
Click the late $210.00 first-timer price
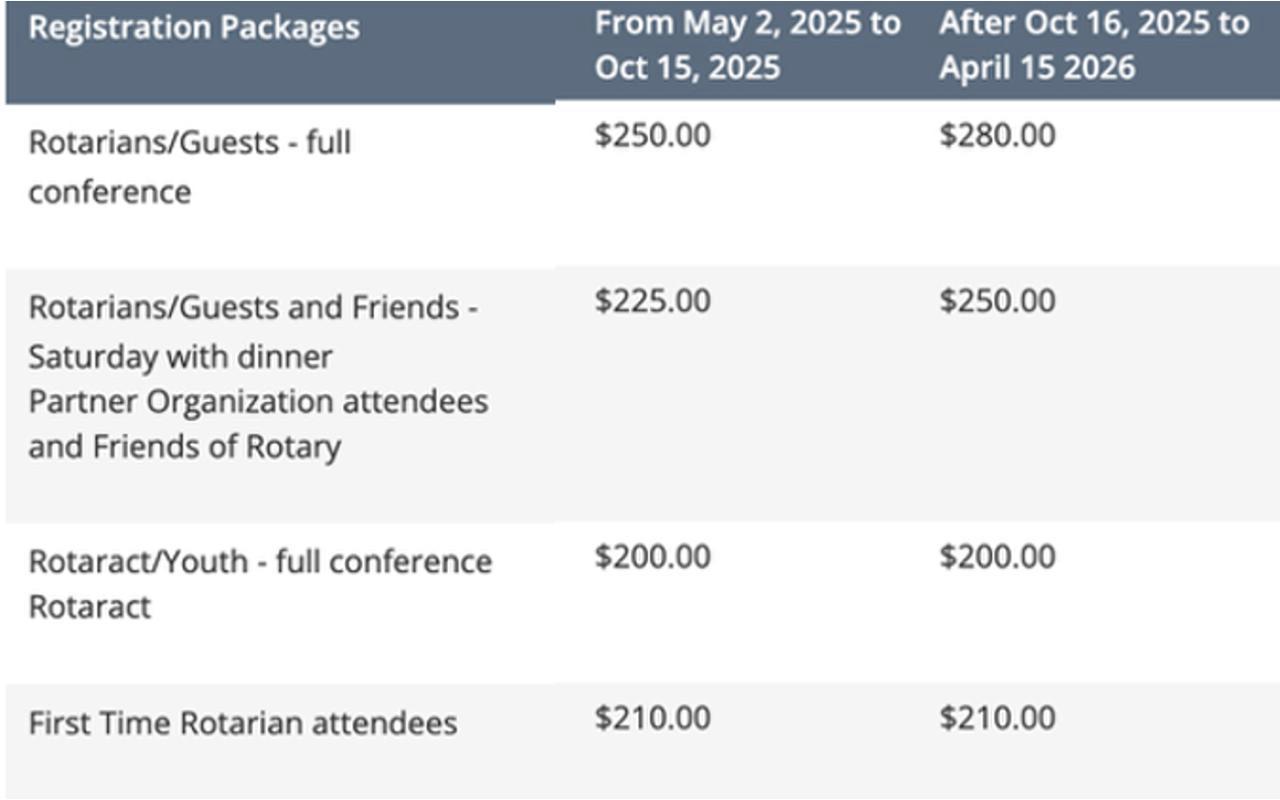click(996, 718)
